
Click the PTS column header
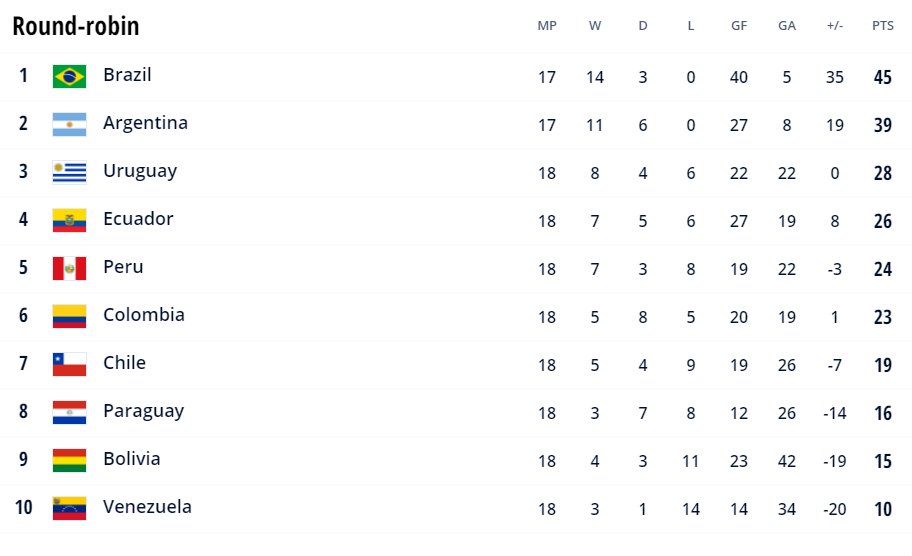click(x=882, y=26)
